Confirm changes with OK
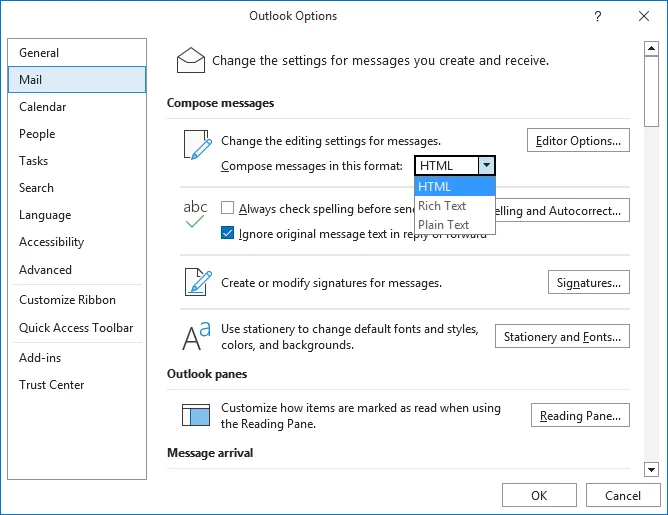Image resolution: width=668 pixels, height=515 pixels. 539,495
